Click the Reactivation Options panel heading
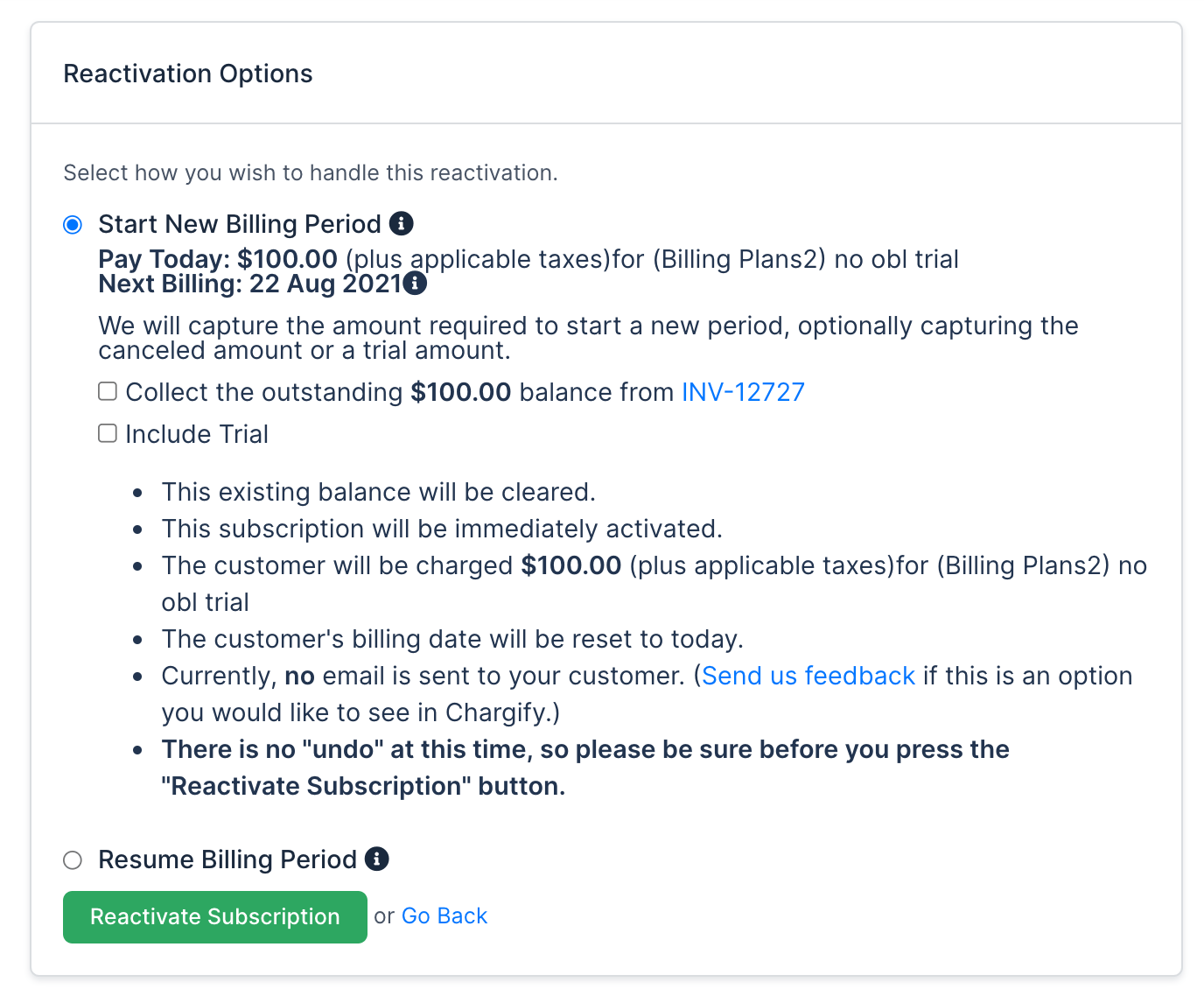1204x996 pixels. [x=188, y=74]
